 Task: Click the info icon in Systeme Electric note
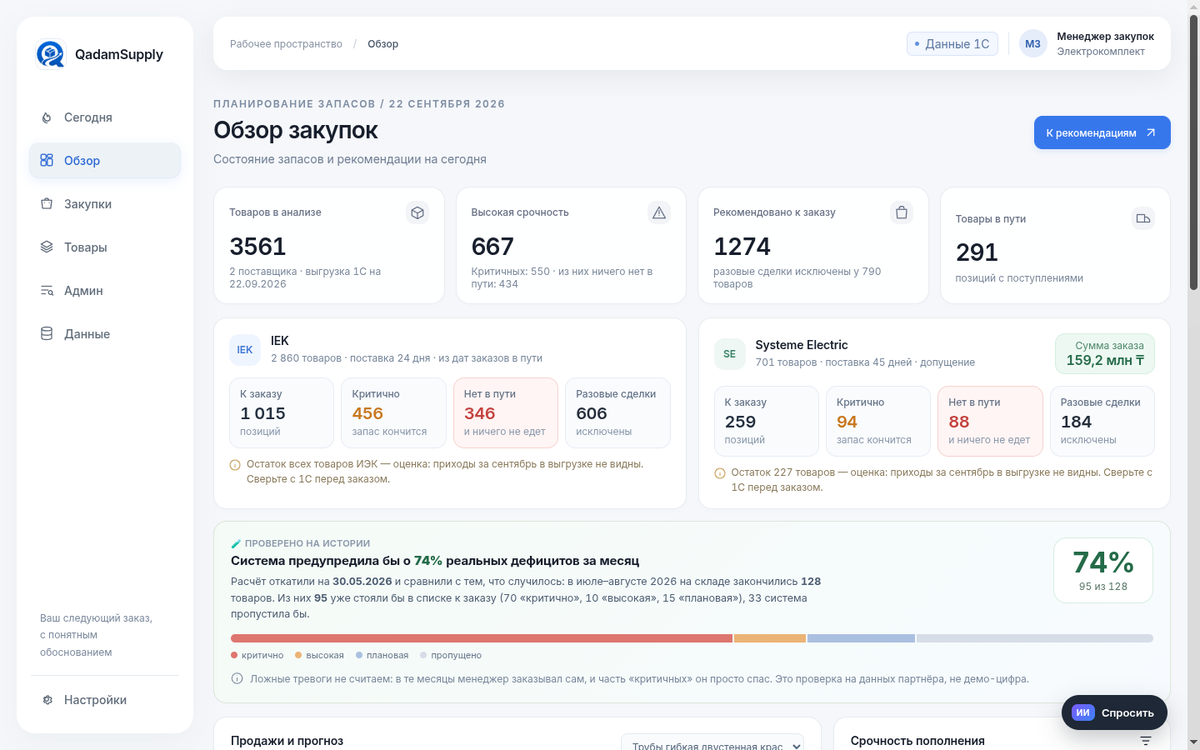click(720, 473)
